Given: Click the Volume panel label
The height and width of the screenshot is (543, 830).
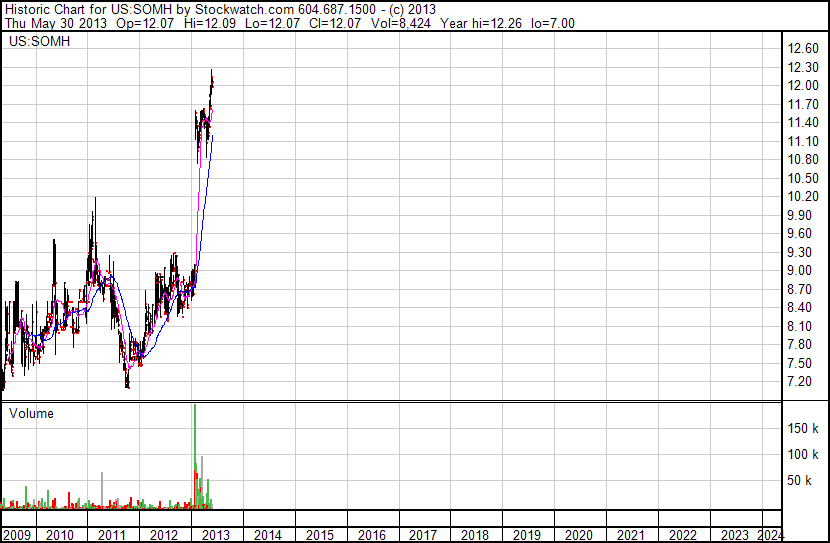Looking at the screenshot, I should (31, 413).
